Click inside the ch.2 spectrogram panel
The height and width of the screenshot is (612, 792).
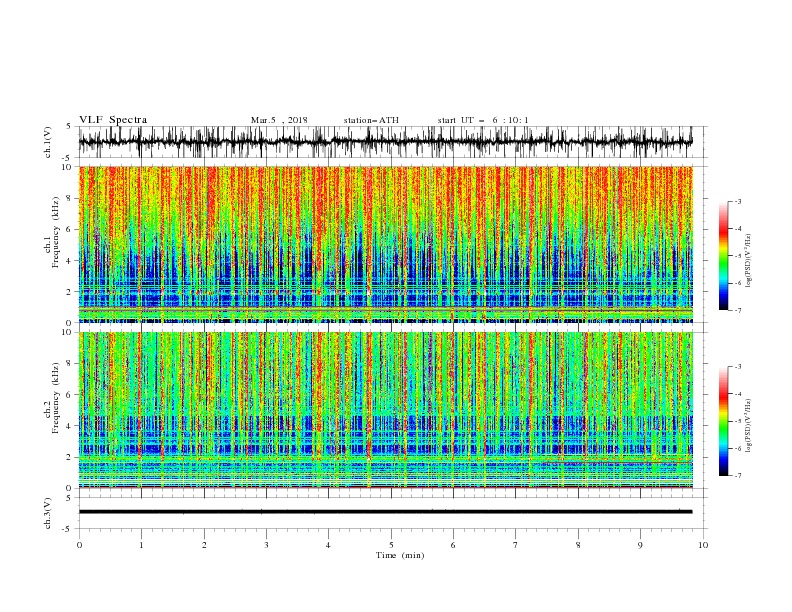(x=386, y=410)
